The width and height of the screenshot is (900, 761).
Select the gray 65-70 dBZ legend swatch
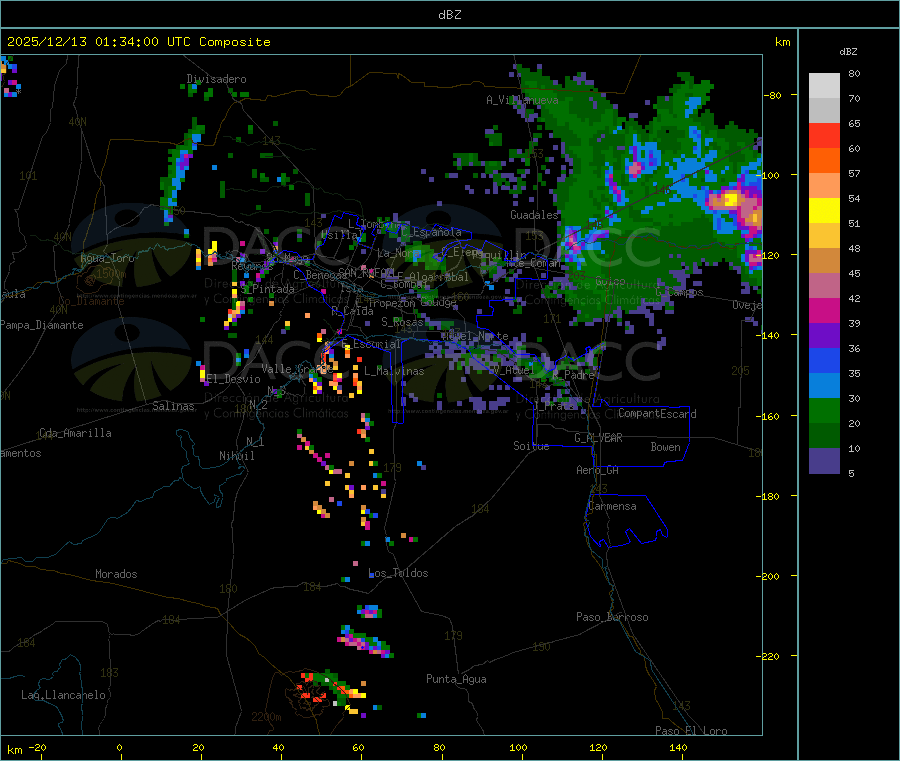point(824,111)
